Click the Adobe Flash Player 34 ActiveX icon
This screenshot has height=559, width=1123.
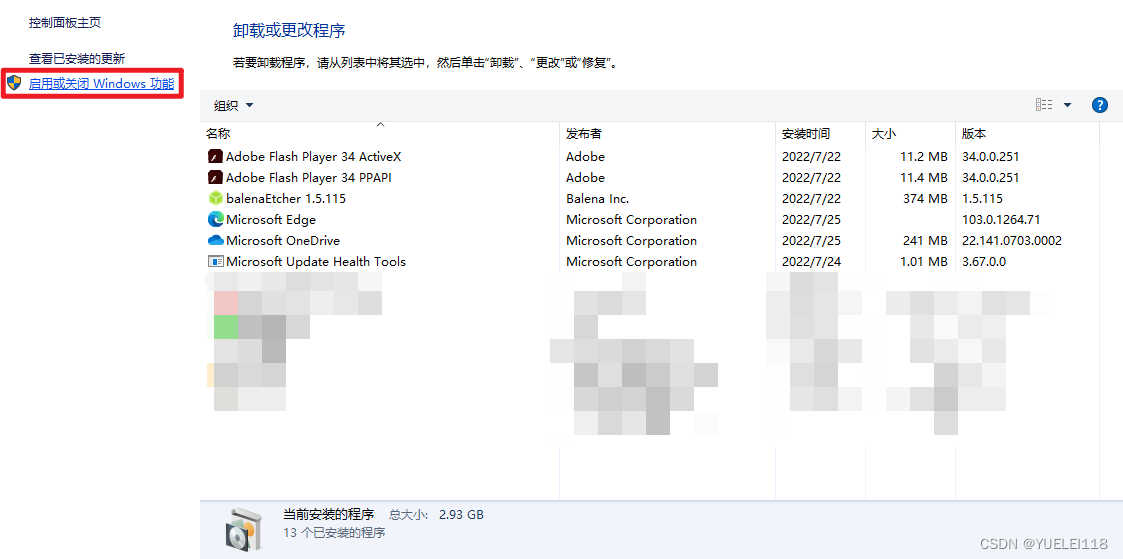click(215, 157)
